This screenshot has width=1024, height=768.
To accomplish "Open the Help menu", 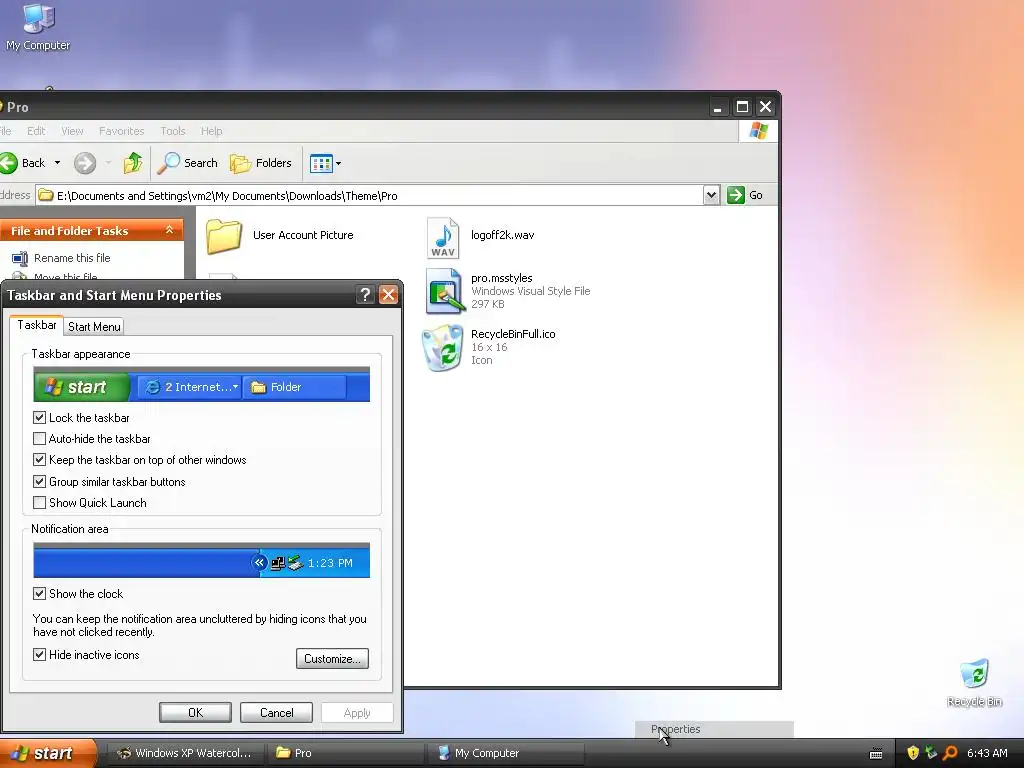I will (x=212, y=131).
